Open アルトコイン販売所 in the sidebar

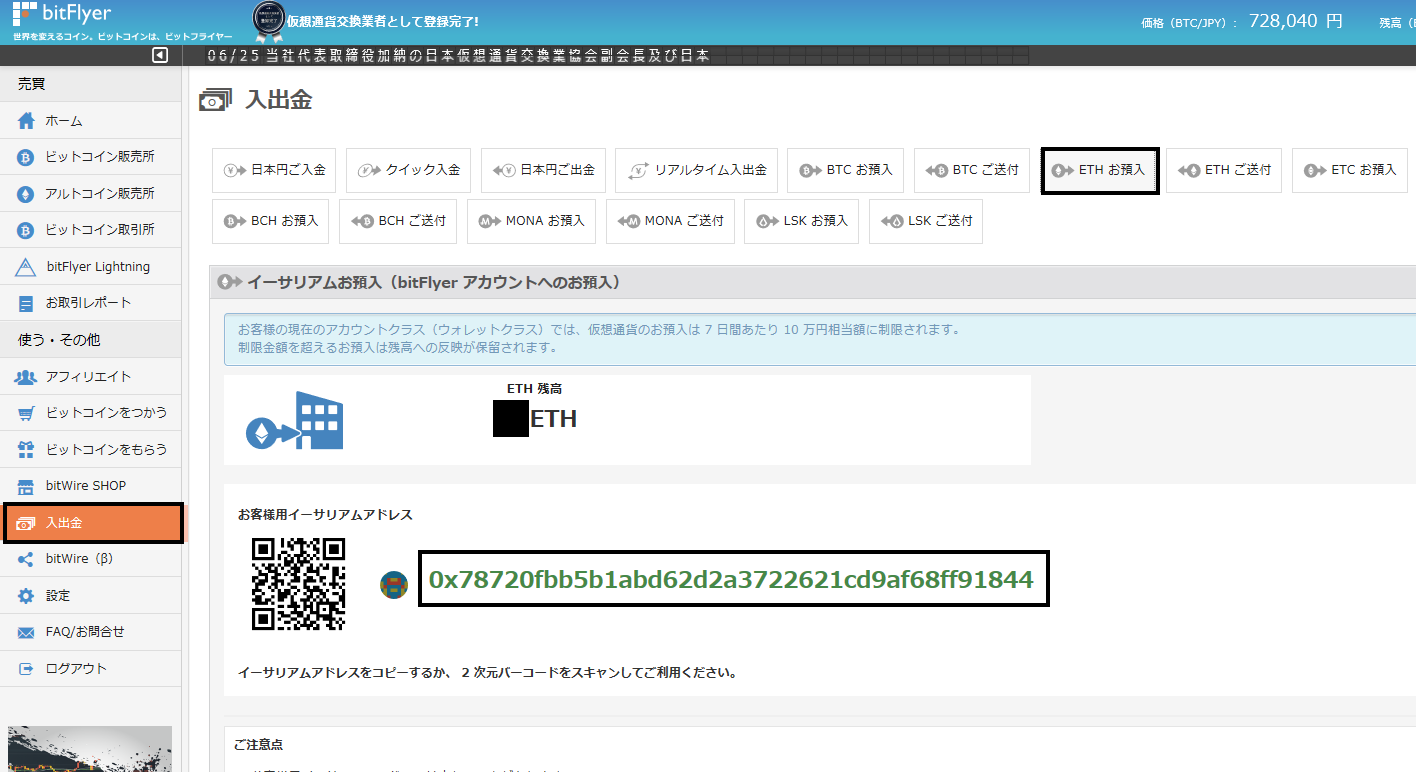point(91,193)
